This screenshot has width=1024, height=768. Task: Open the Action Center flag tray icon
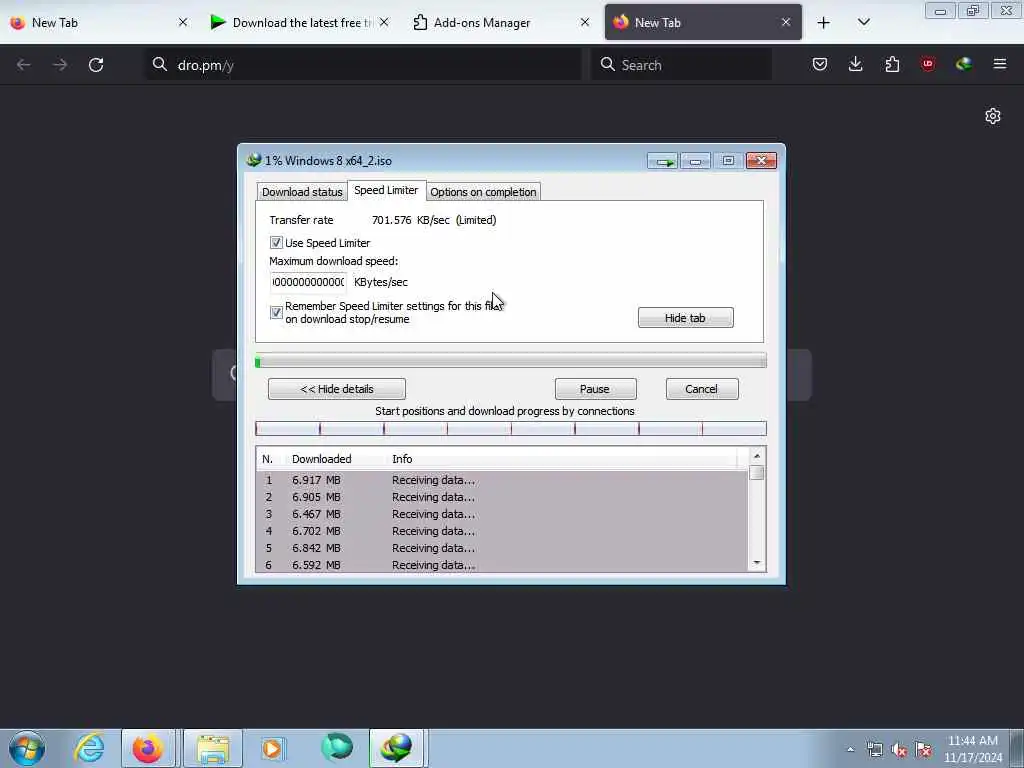pyautogui.click(x=923, y=750)
